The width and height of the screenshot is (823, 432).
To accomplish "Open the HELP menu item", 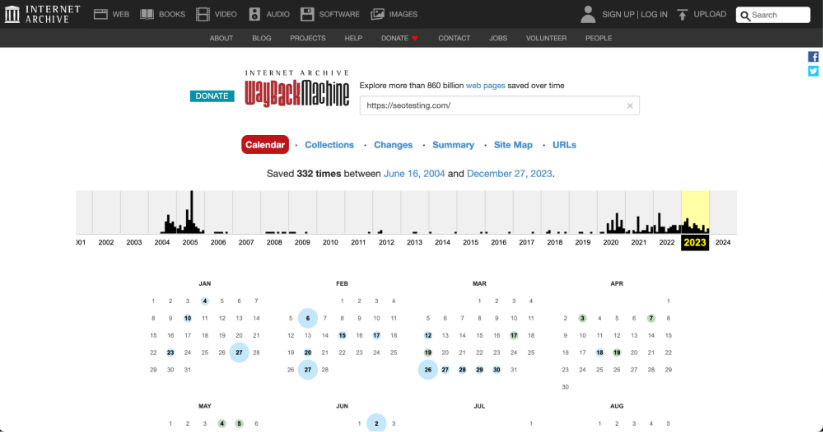I will click(353, 38).
